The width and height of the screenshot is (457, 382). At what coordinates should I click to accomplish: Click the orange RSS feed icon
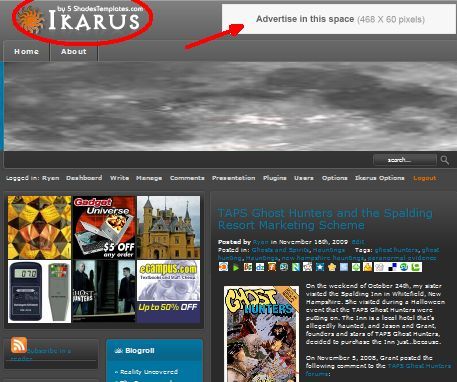(19, 345)
